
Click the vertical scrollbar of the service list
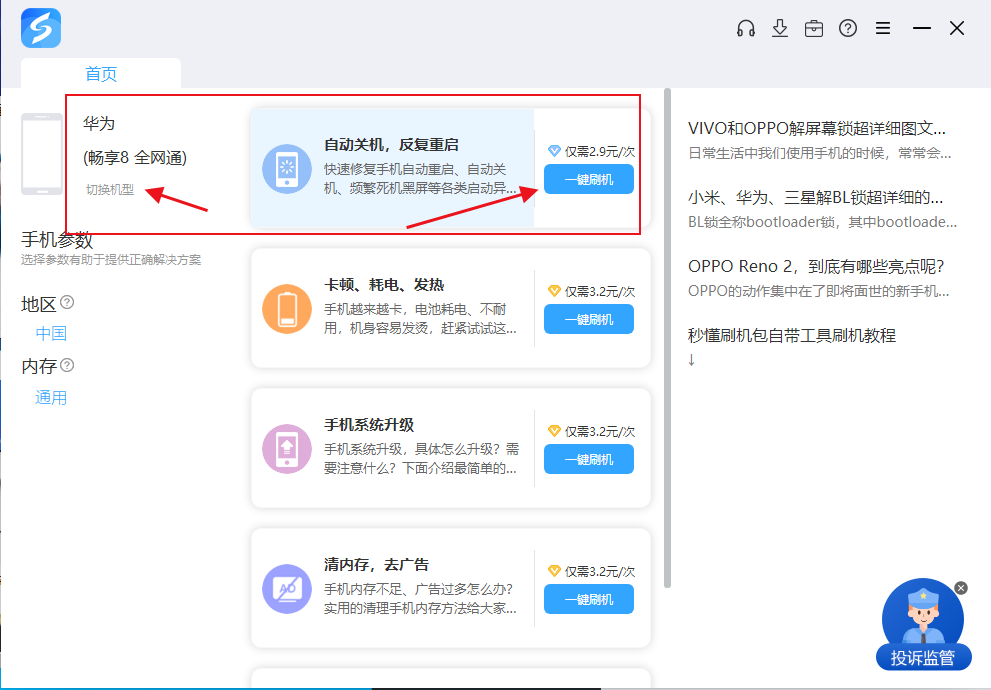pyautogui.click(x=667, y=338)
